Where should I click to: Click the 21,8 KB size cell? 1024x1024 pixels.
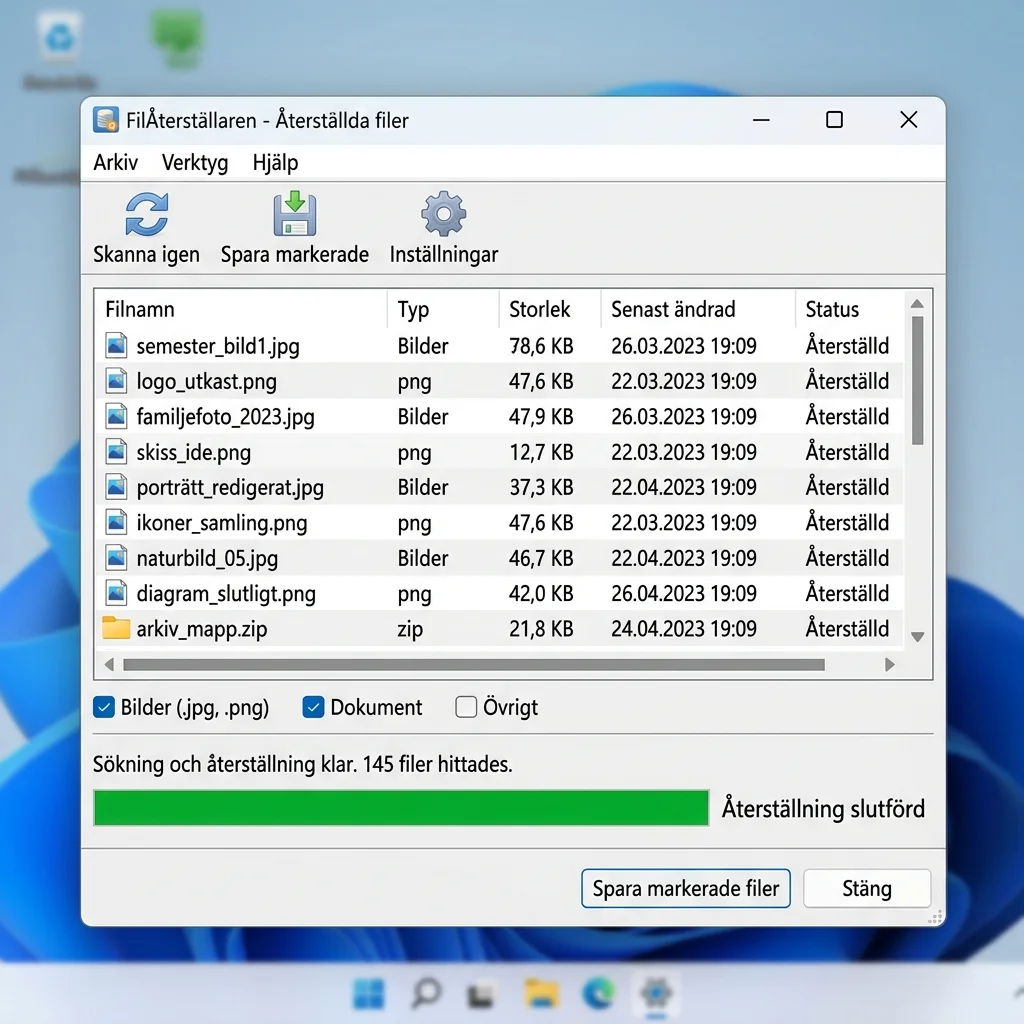(x=541, y=629)
